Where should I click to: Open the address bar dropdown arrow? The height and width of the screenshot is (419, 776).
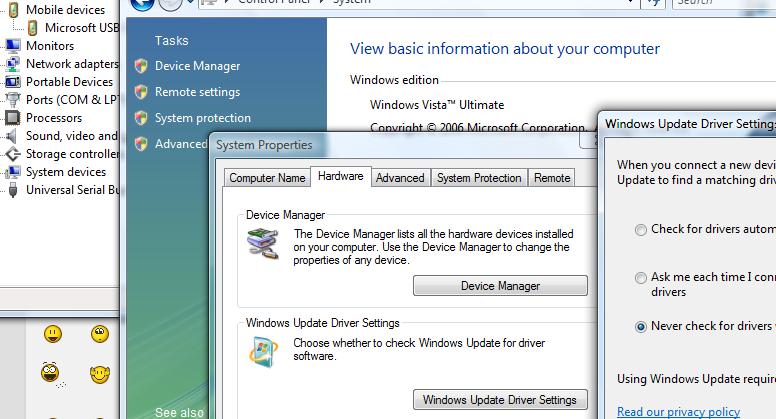[630, 2]
